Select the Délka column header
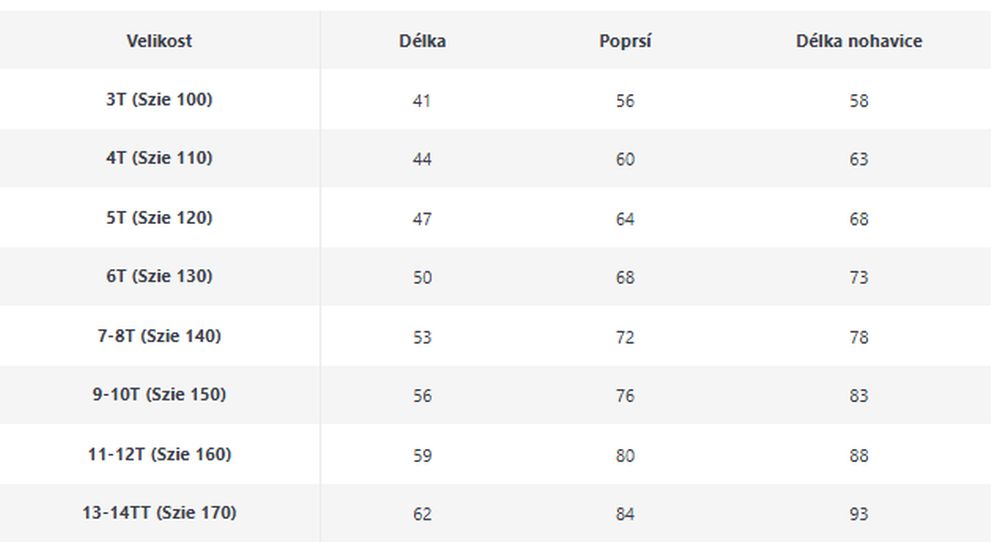Screen dimensions: 1000x542 (422, 41)
